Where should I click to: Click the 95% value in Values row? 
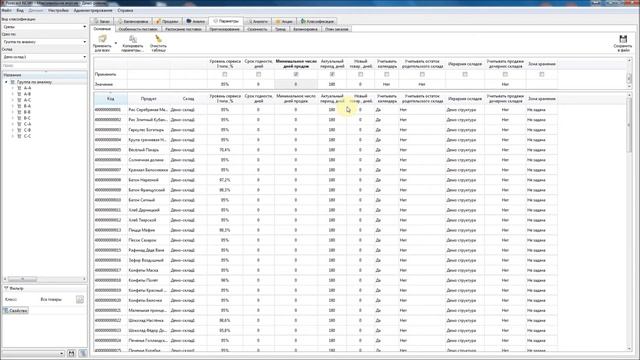(x=224, y=84)
